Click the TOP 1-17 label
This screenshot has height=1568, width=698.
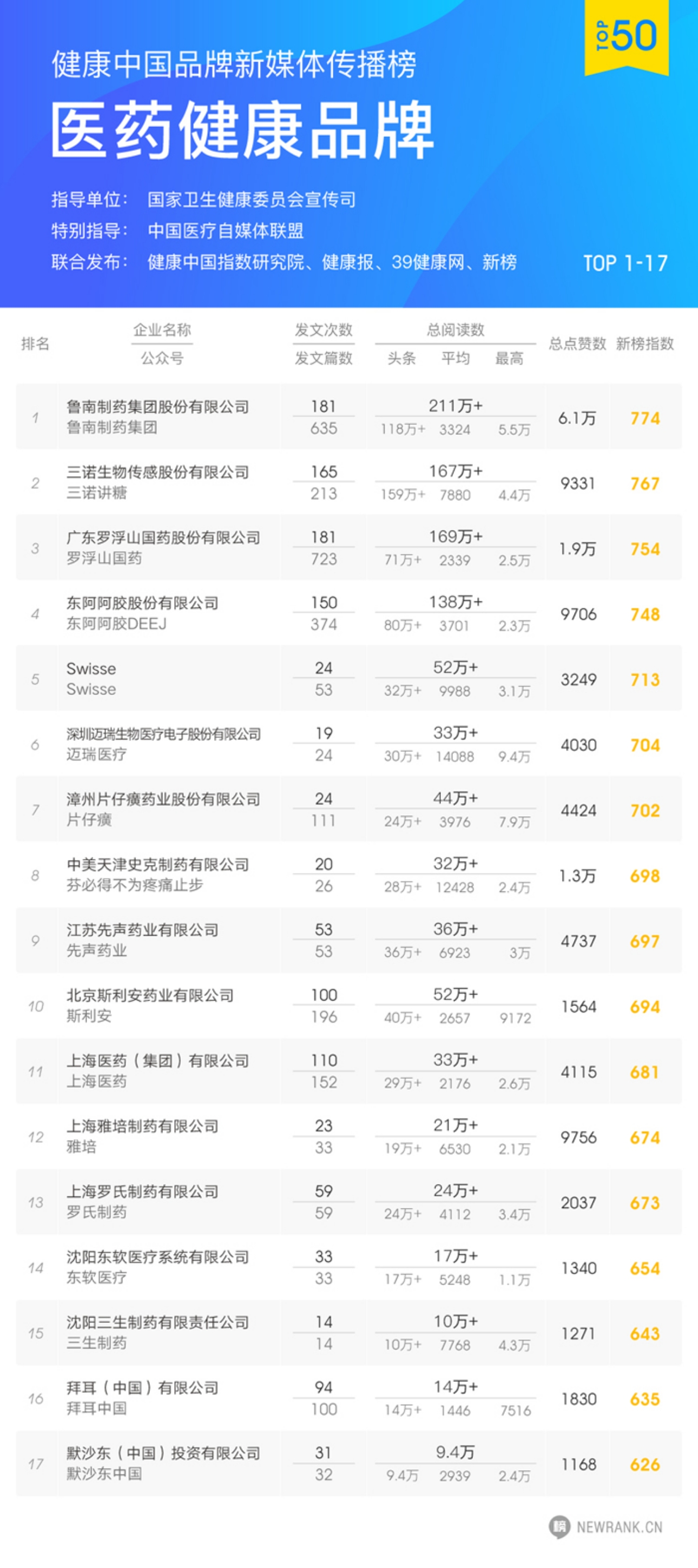click(x=625, y=263)
